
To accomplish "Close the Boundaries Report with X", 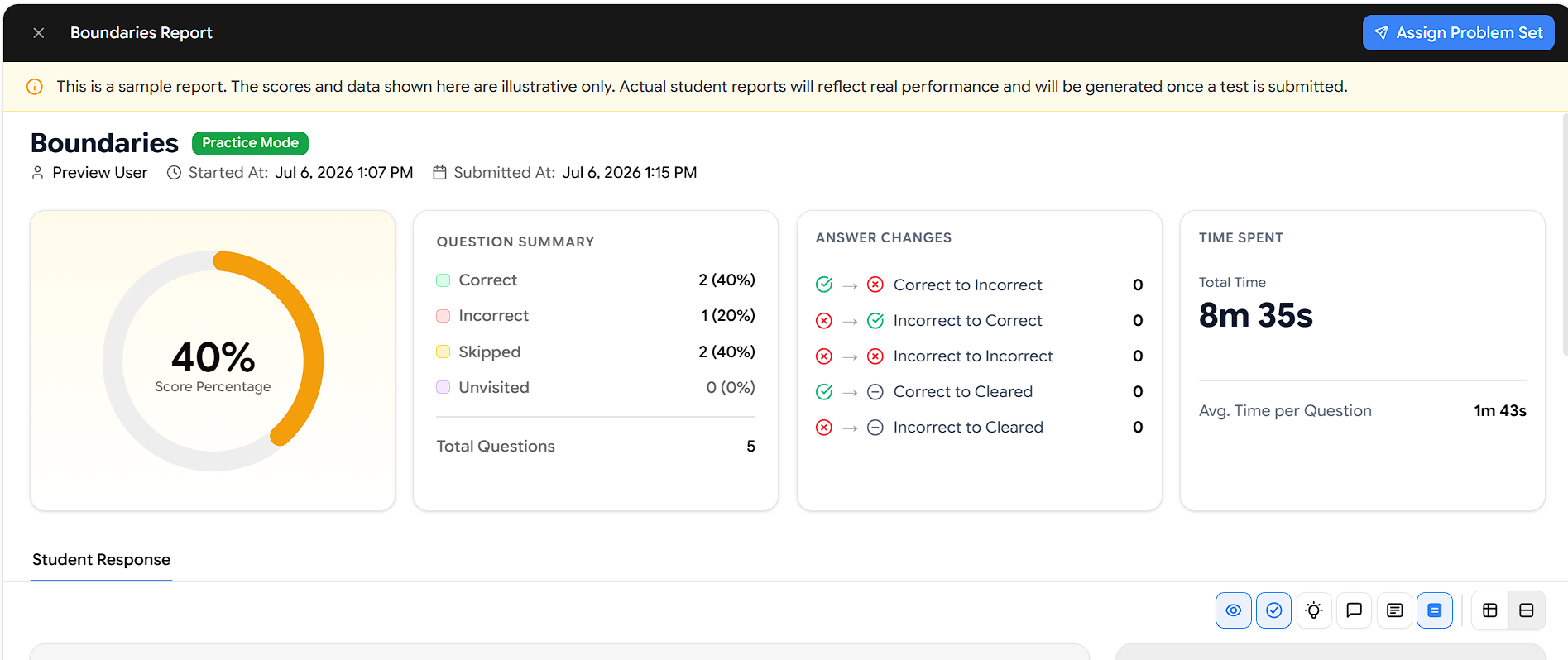I will (x=38, y=33).
